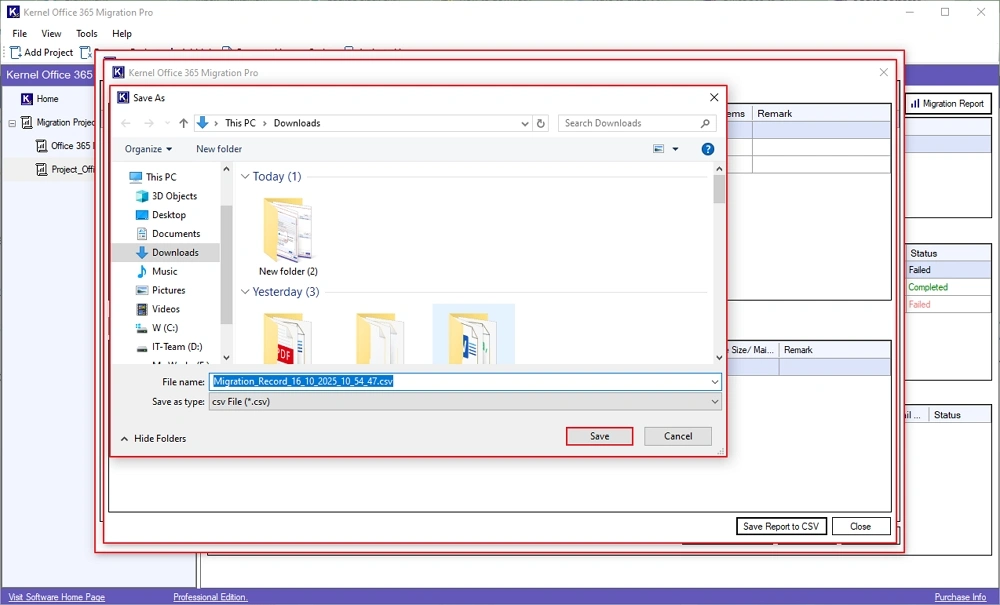Viewport: 1000px width, 605px height.
Task: Open the Organize dropdown menu
Action: pos(148,149)
